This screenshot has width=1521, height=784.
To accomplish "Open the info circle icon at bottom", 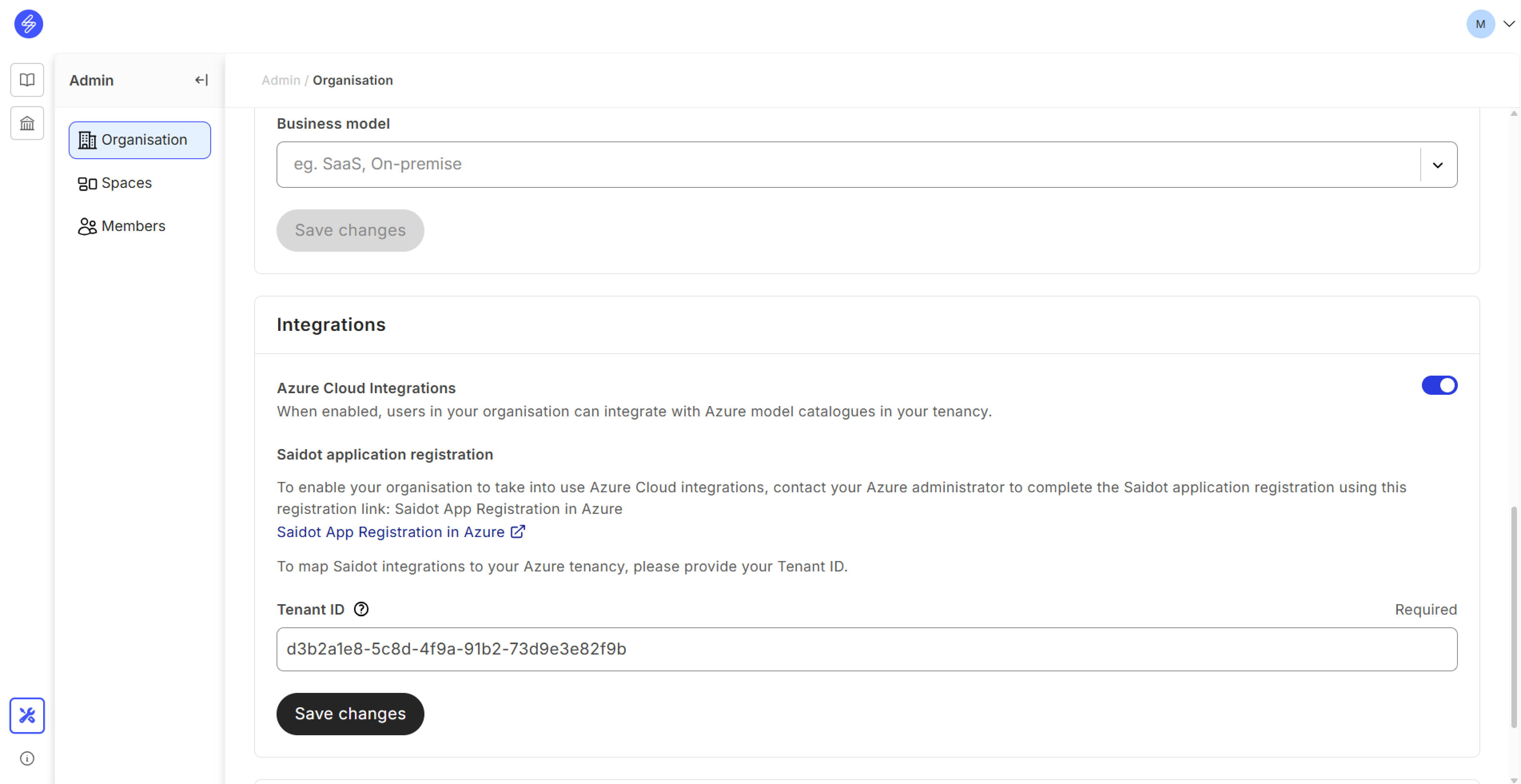I will click(27, 758).
